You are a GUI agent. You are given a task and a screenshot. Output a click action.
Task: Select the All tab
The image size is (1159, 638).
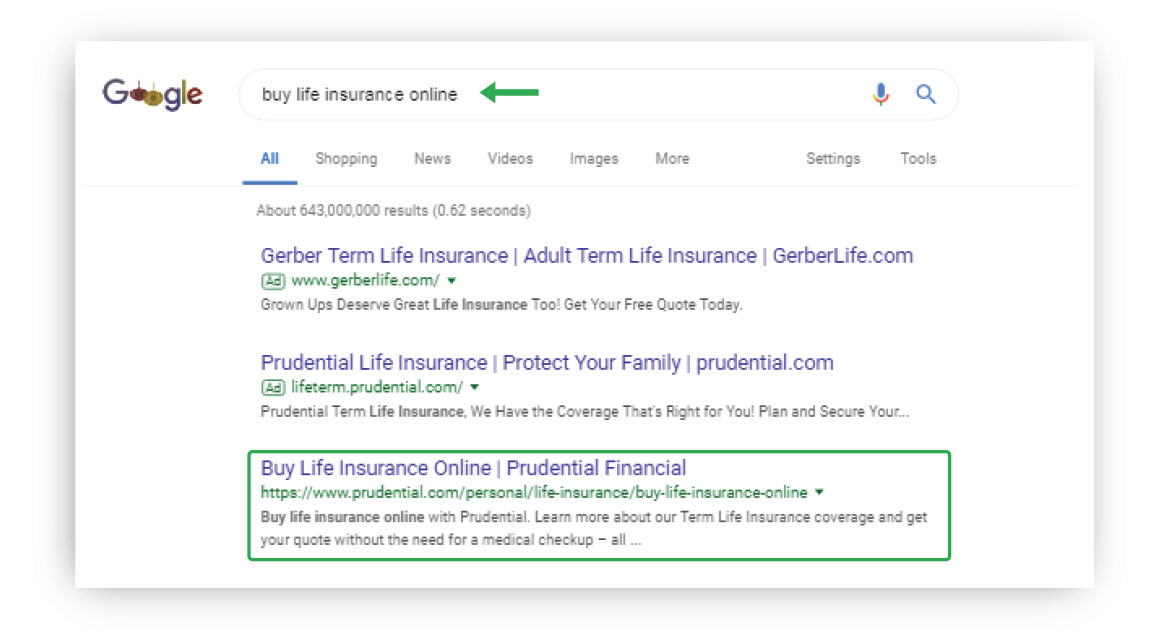270,159
